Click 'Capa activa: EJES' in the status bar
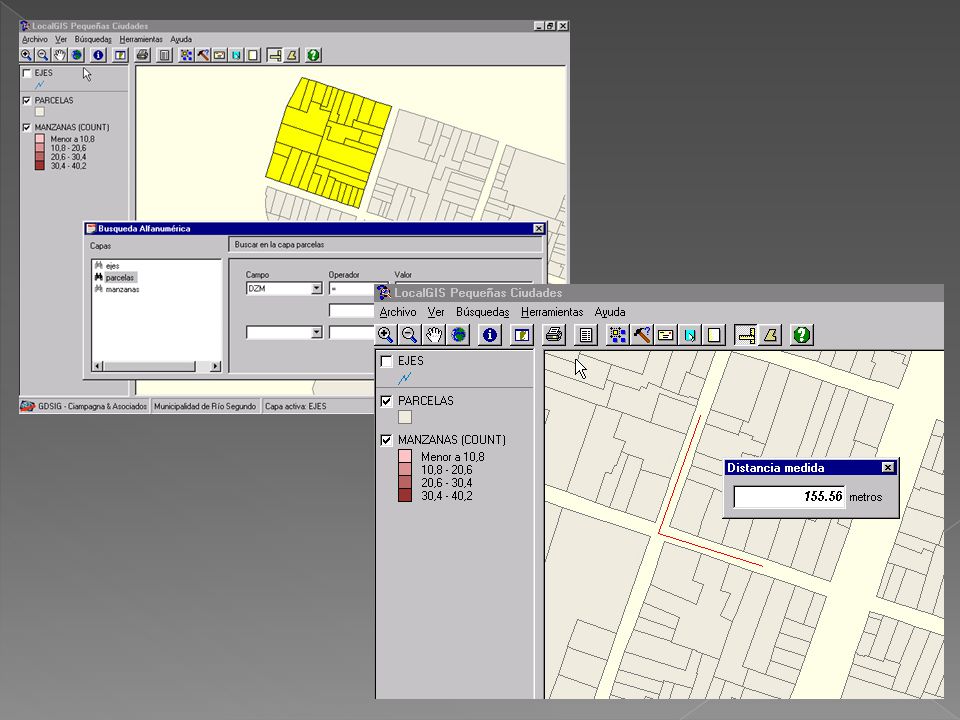960x720 pixels. (x=296, y=406)
